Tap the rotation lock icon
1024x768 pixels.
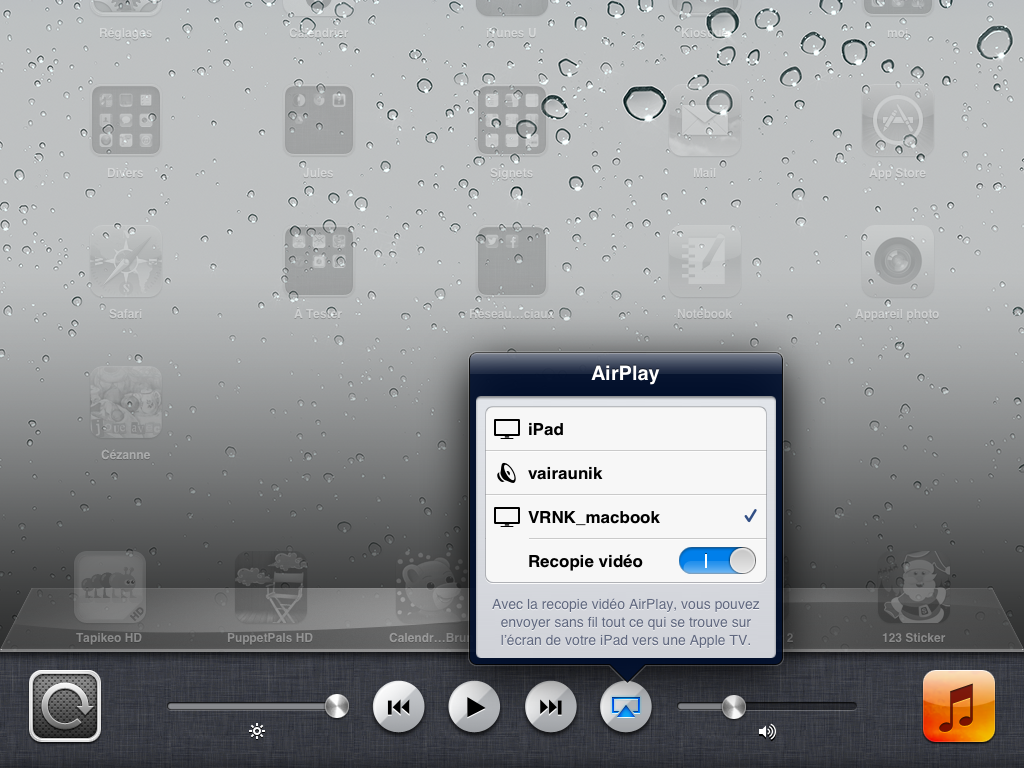(65, 706)
